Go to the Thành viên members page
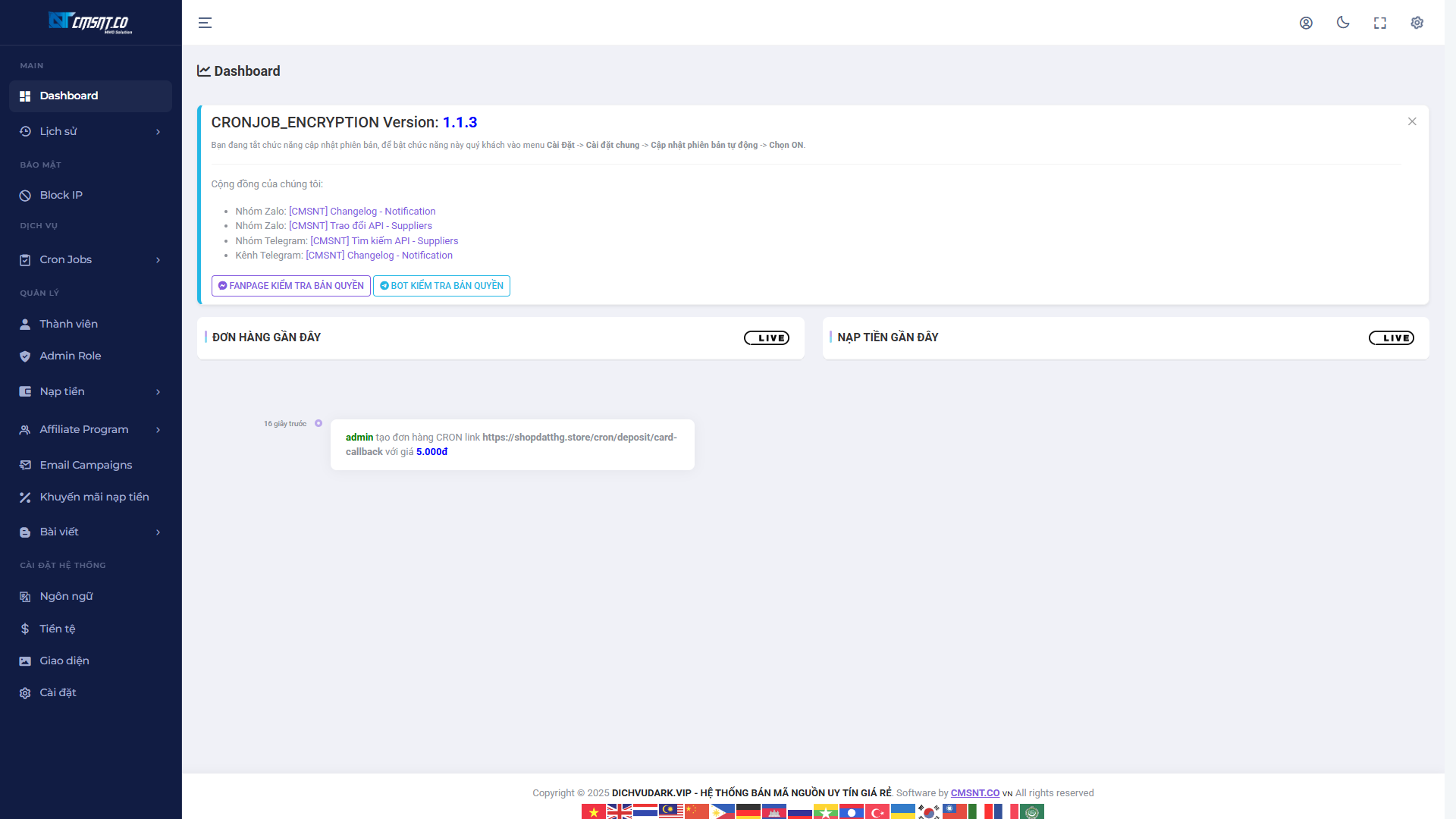 [x=68, y=324]
